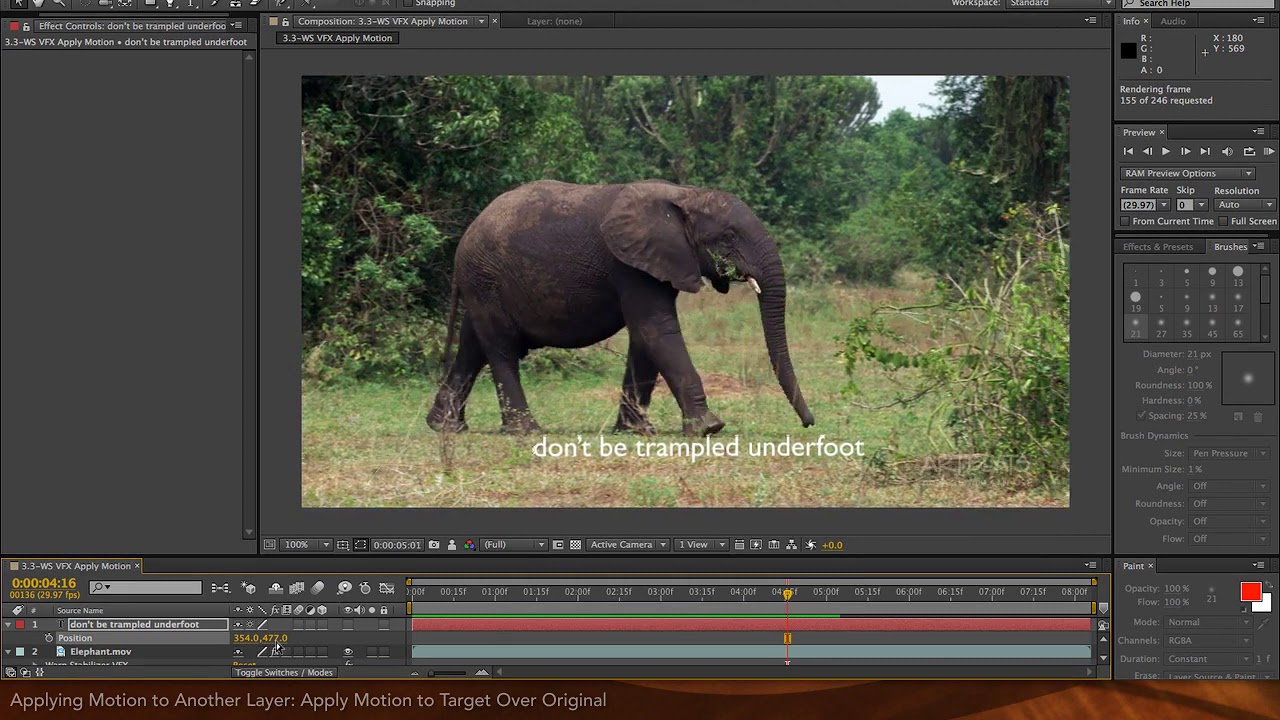
Task: Step back one frame in Preview
Action: click(1147, 152)
